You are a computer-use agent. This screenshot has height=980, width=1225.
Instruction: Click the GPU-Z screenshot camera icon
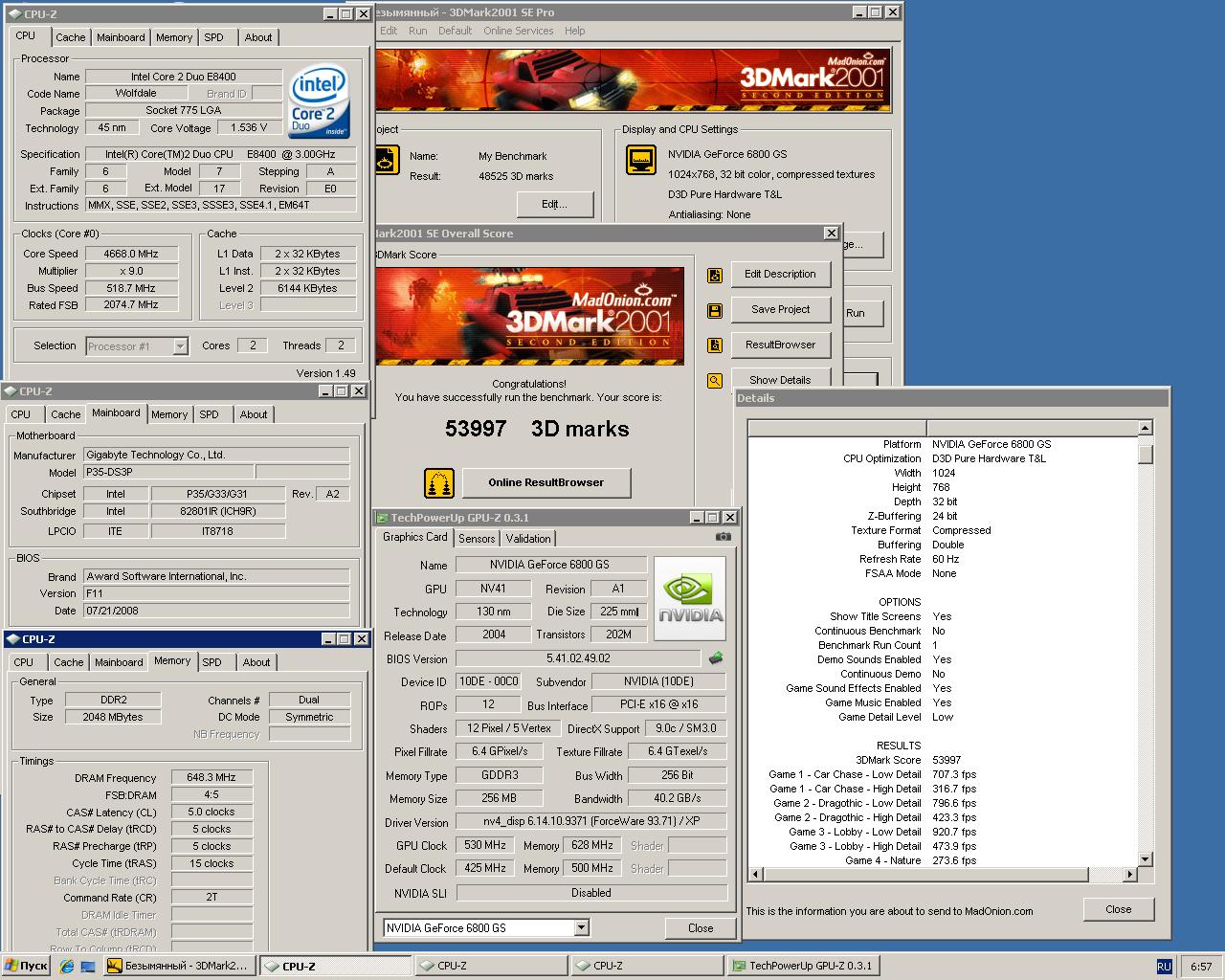point(724,537)
